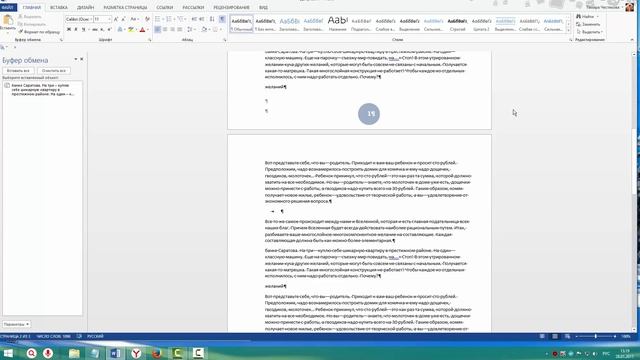Screen dimensions: 640x360
Task: Toggle paragraph marks display (¶)
Action: (x=222, y=19)
